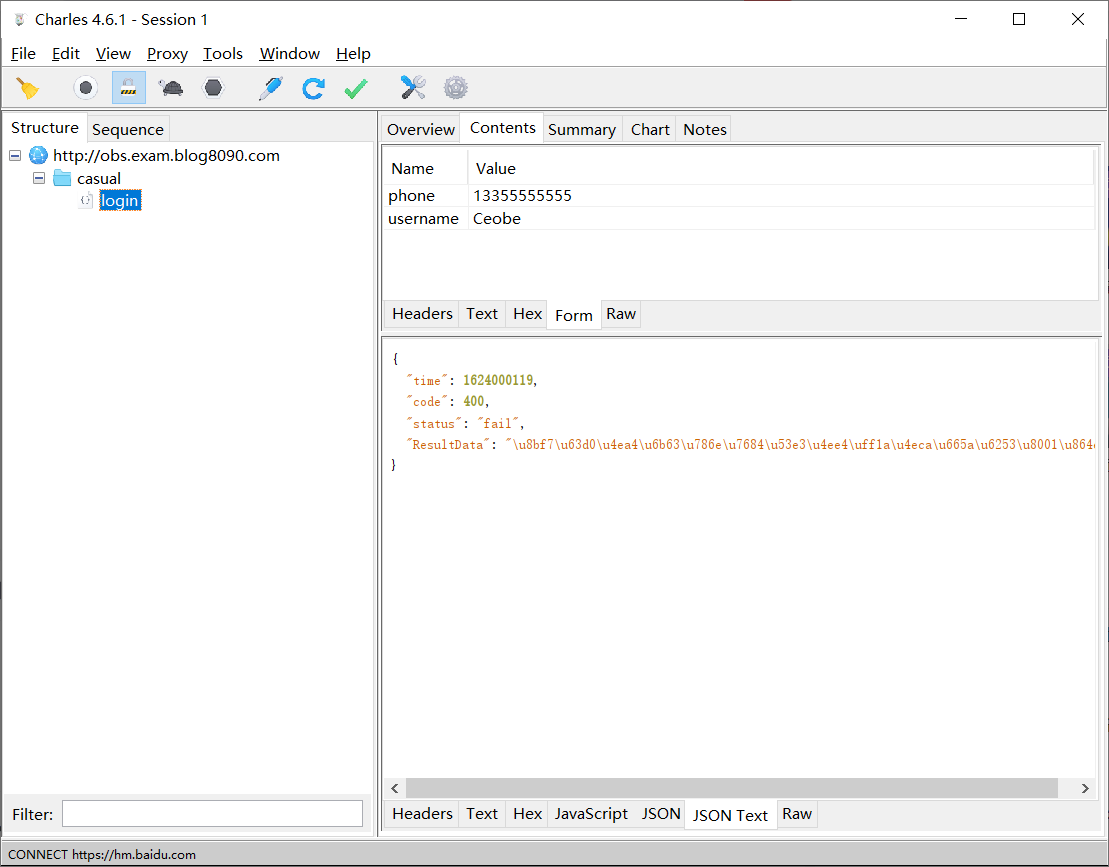1109x867 pixels.
Task: Validate the response with the green checkmark
Action: 356,88
